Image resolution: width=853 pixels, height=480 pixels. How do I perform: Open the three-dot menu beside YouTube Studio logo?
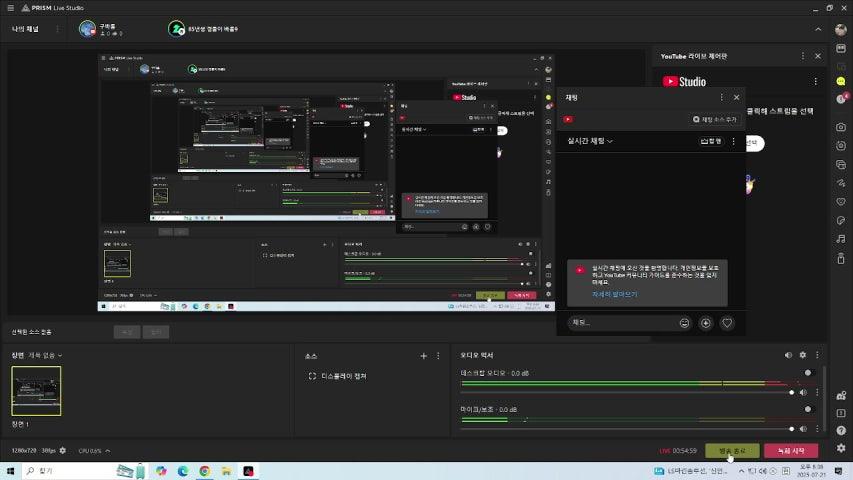click(815, 82)
